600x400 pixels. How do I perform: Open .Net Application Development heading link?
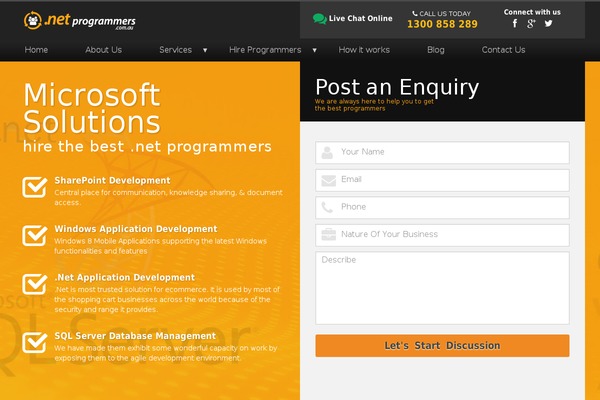(124, 278)
